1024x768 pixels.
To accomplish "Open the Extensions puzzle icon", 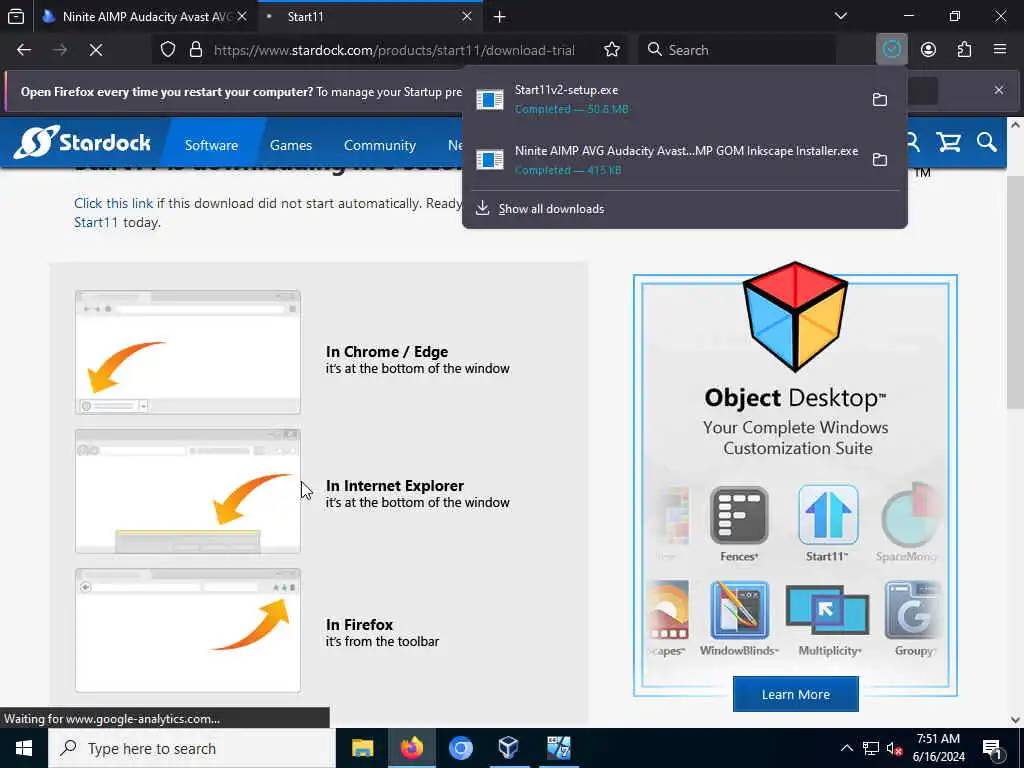I will (x=964, y=50).
